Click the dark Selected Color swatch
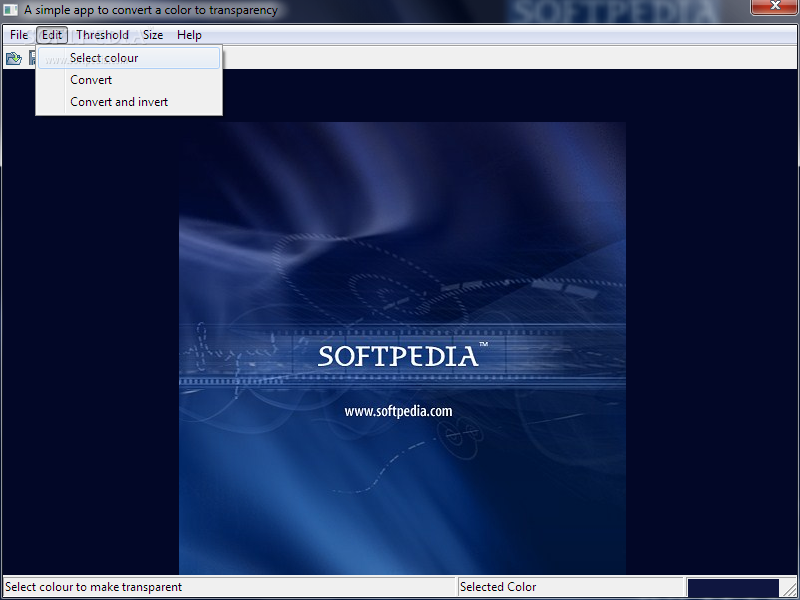The image size is (800, 600). (x=733, y=587)
